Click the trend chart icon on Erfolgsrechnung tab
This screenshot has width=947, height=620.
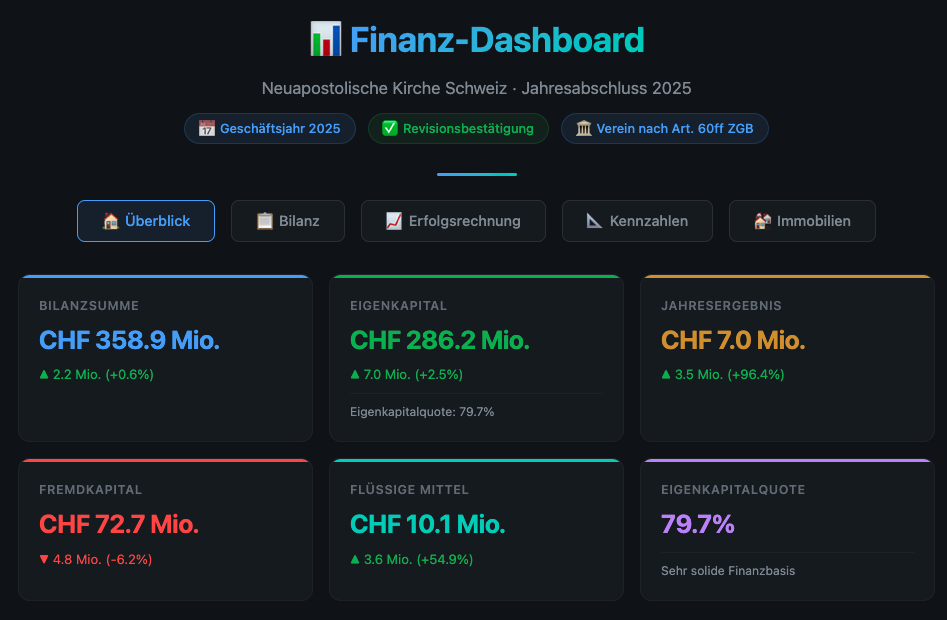(394, 221)
